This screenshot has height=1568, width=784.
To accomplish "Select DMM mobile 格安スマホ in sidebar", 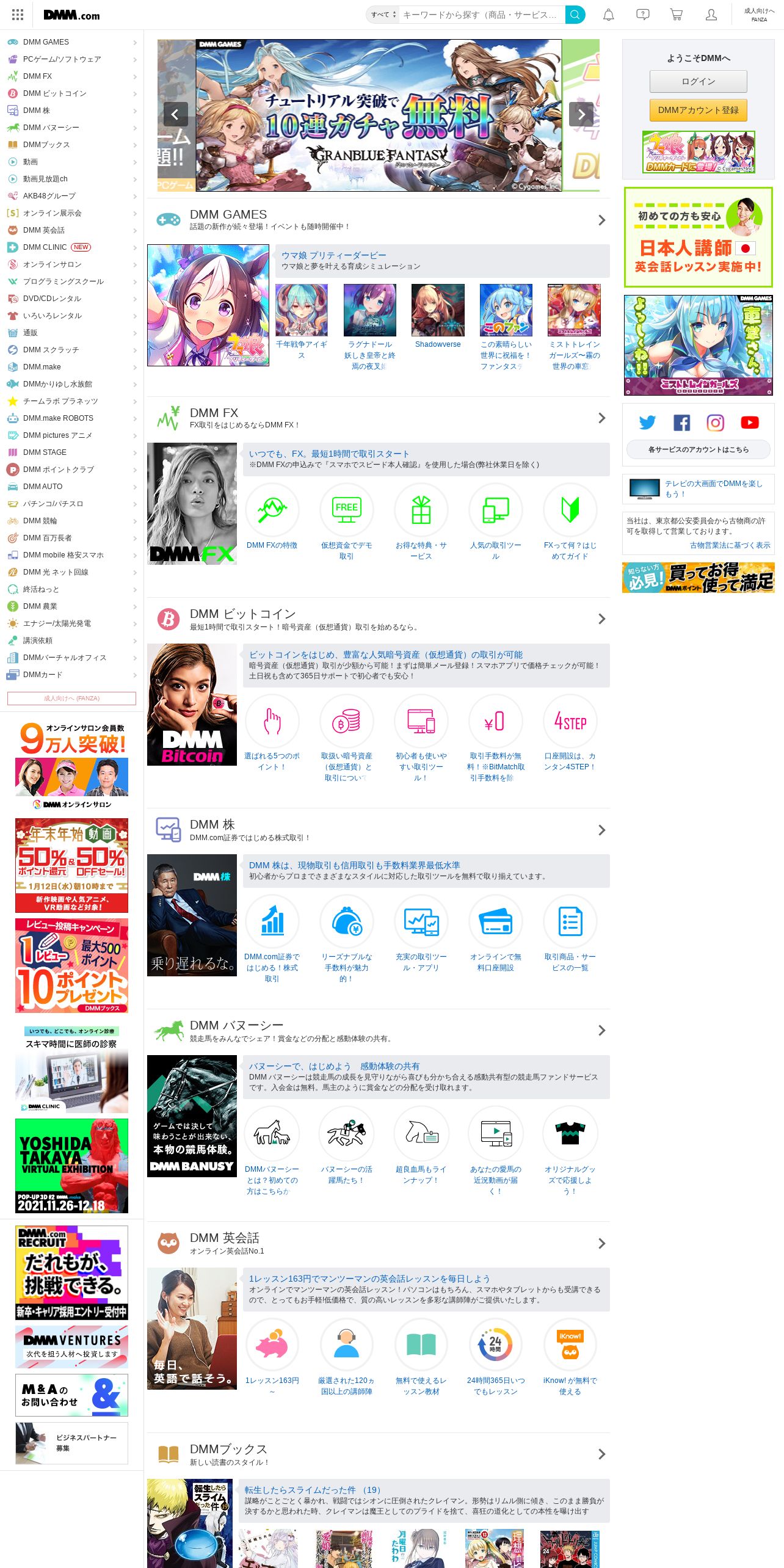I will click(71, 555).
